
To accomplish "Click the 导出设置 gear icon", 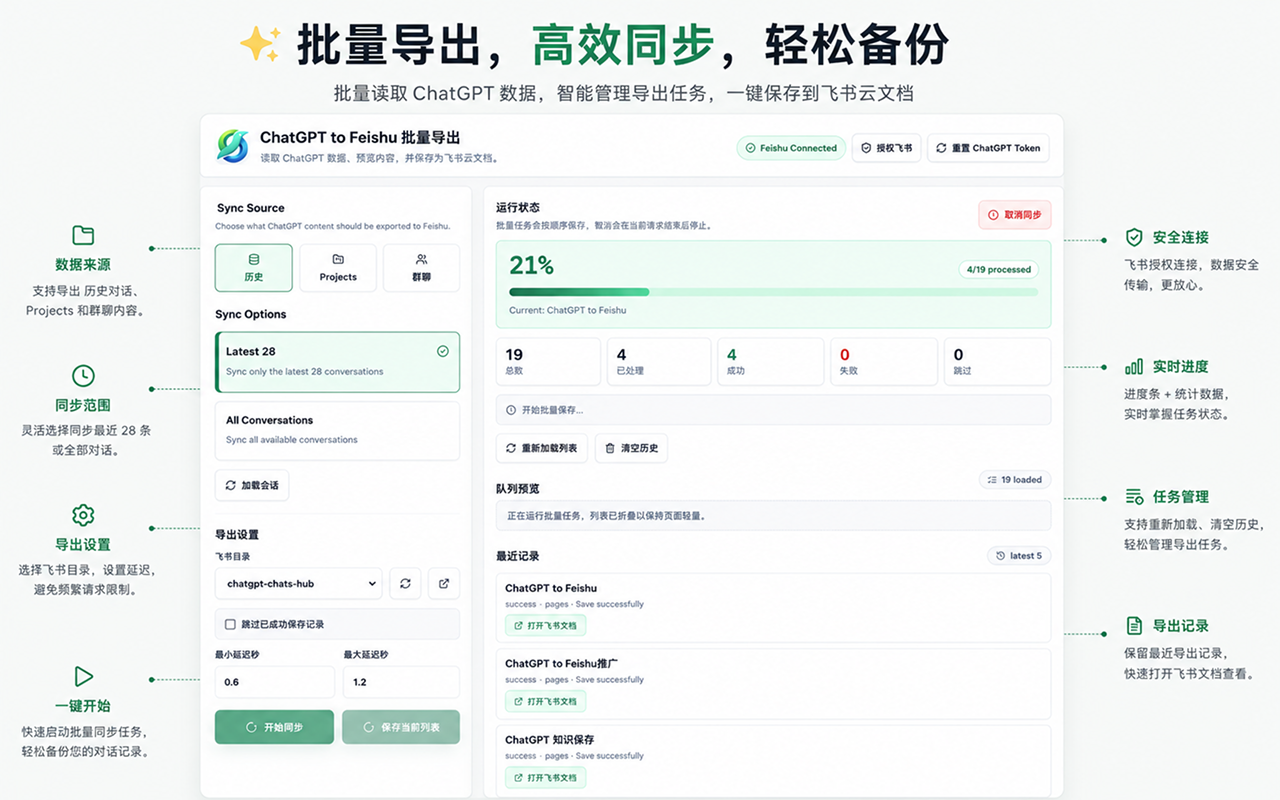I will 83,515.
